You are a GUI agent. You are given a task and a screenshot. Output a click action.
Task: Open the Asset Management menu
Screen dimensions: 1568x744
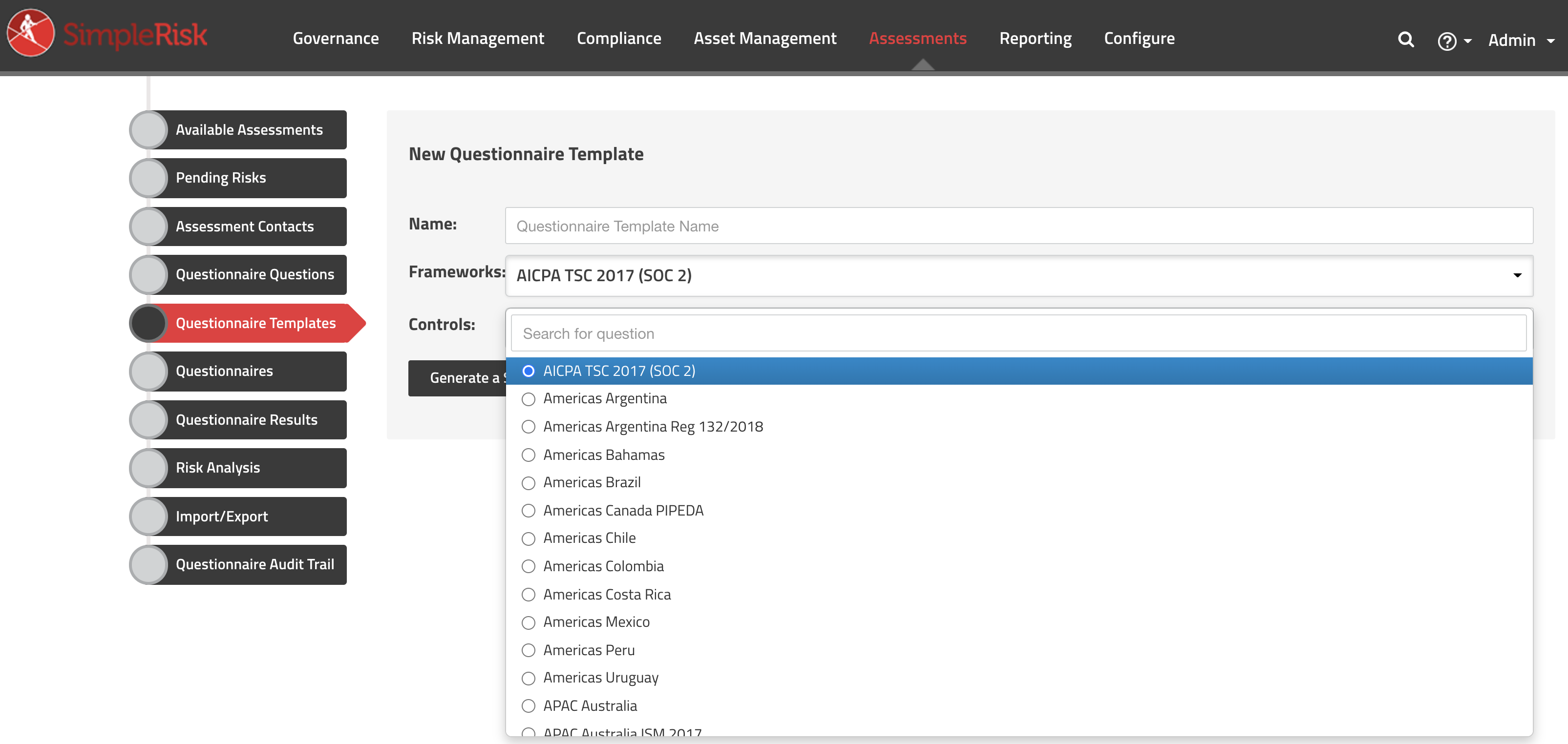point(764,38)
